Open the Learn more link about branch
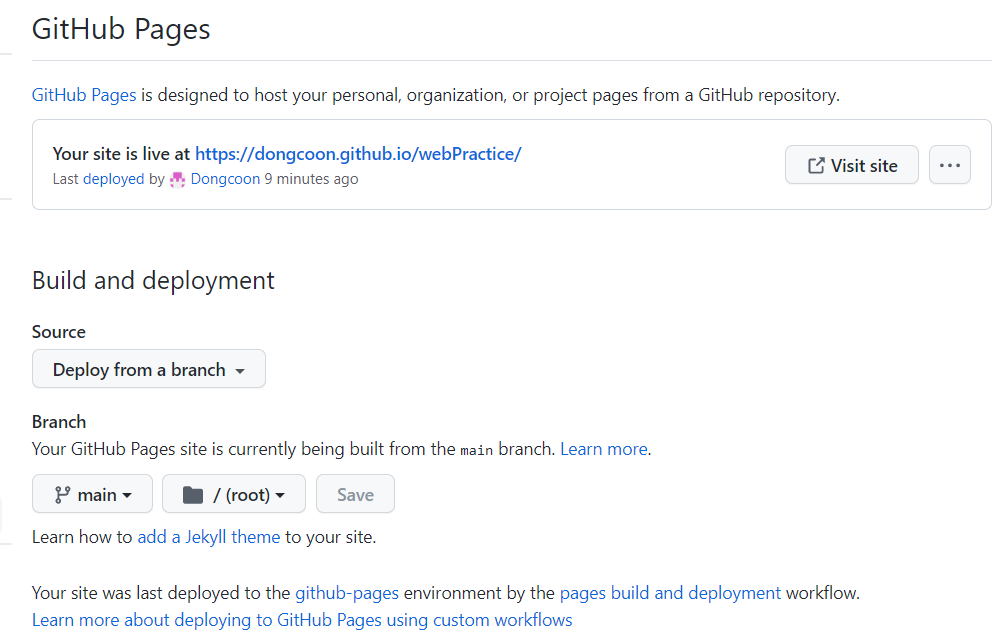The height and width of the screenshot is (641, 995). [603, 449]
